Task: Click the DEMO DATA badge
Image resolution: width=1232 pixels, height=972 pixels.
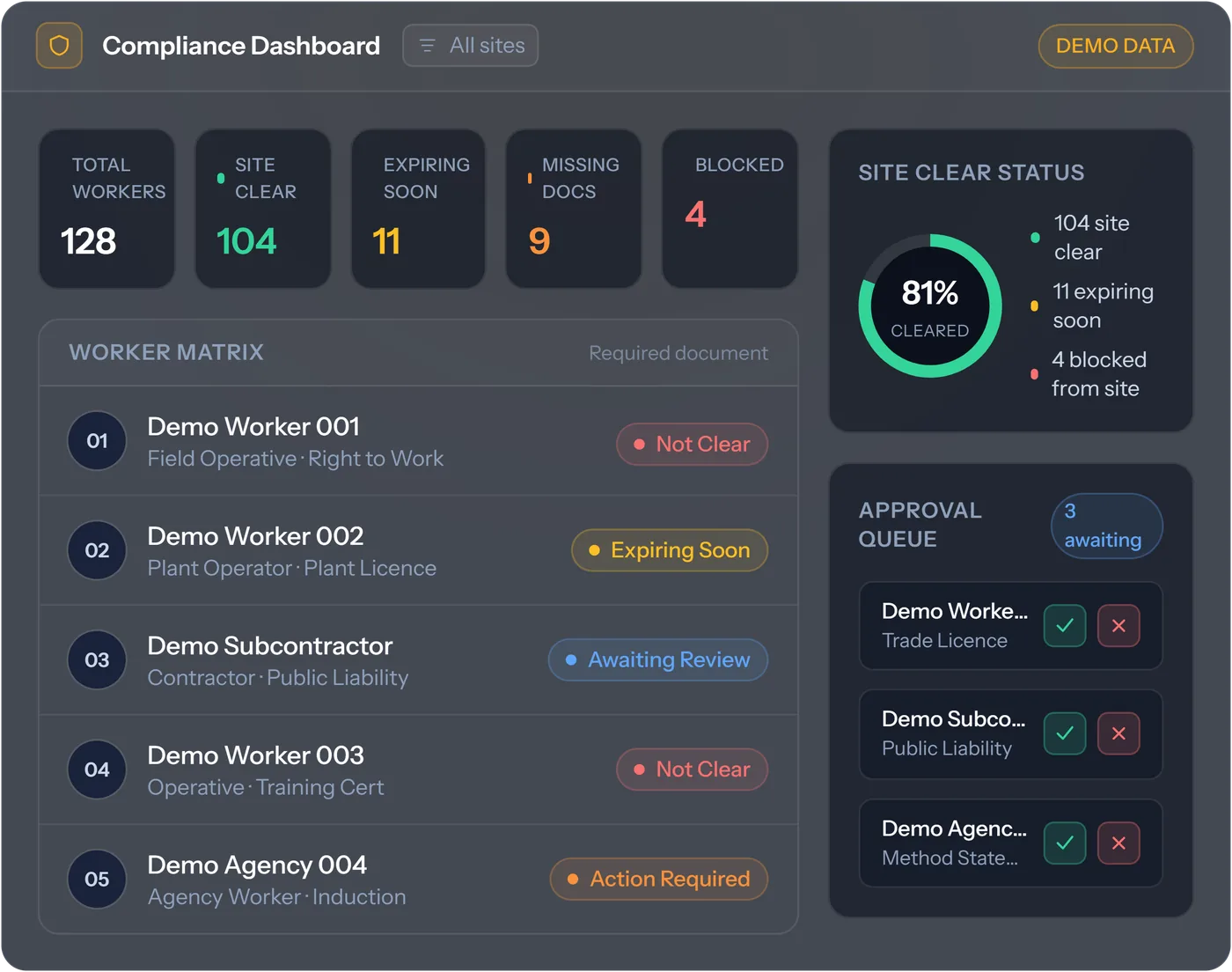Action: click(1115, 46)
